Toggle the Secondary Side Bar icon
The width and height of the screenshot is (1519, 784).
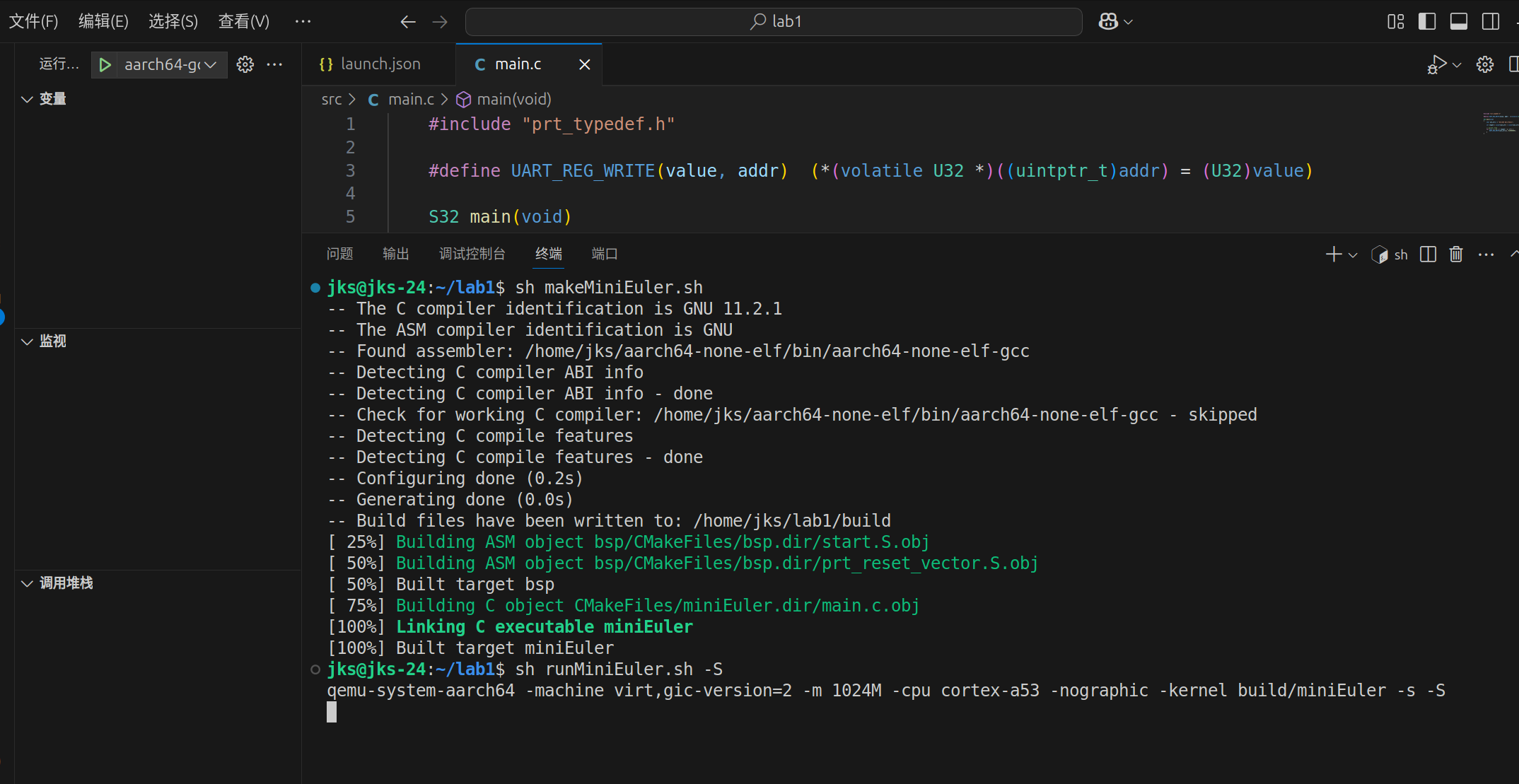coord(1490,21)
